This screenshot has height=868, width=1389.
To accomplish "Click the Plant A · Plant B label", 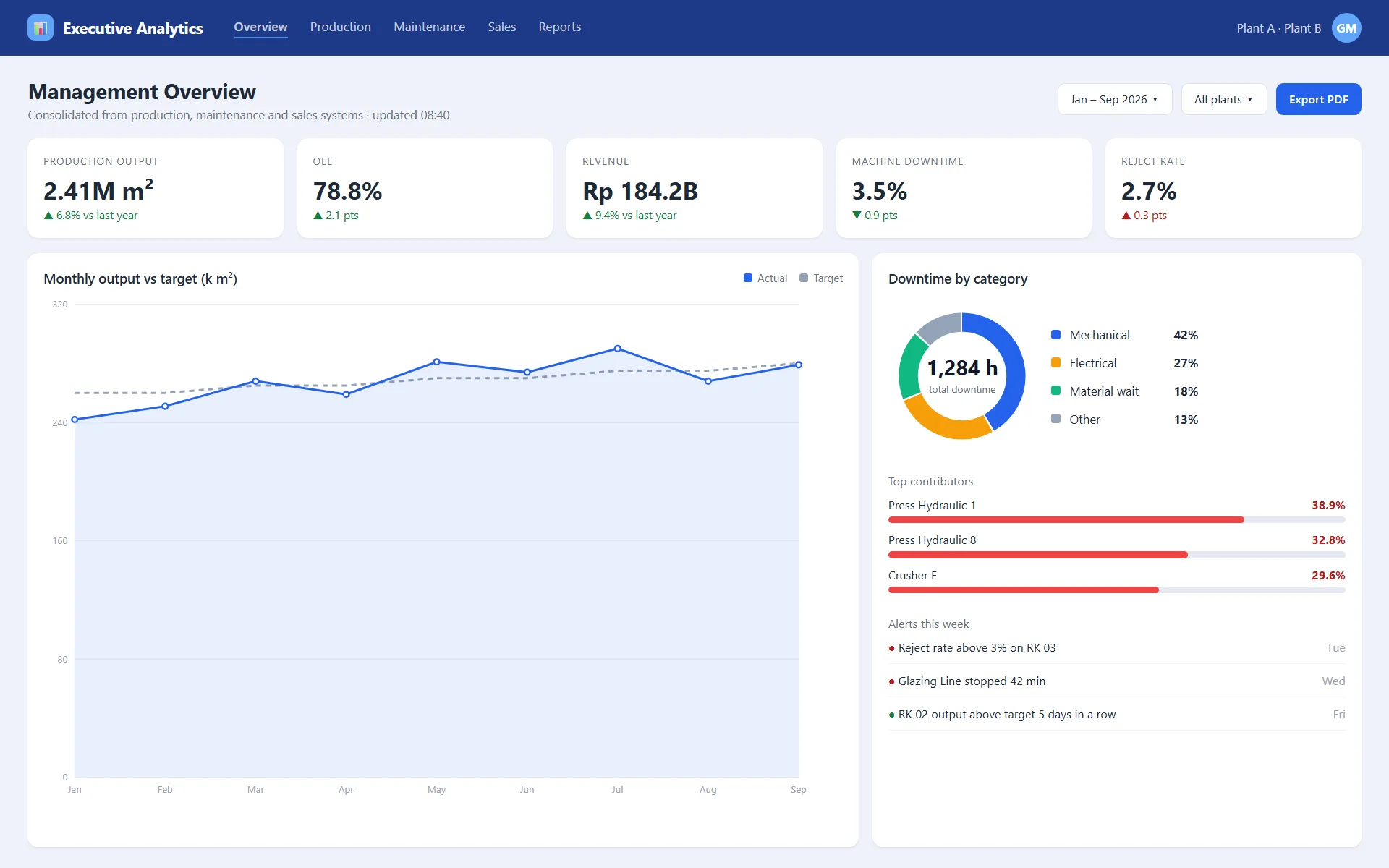I will (x=1278, y=28).
